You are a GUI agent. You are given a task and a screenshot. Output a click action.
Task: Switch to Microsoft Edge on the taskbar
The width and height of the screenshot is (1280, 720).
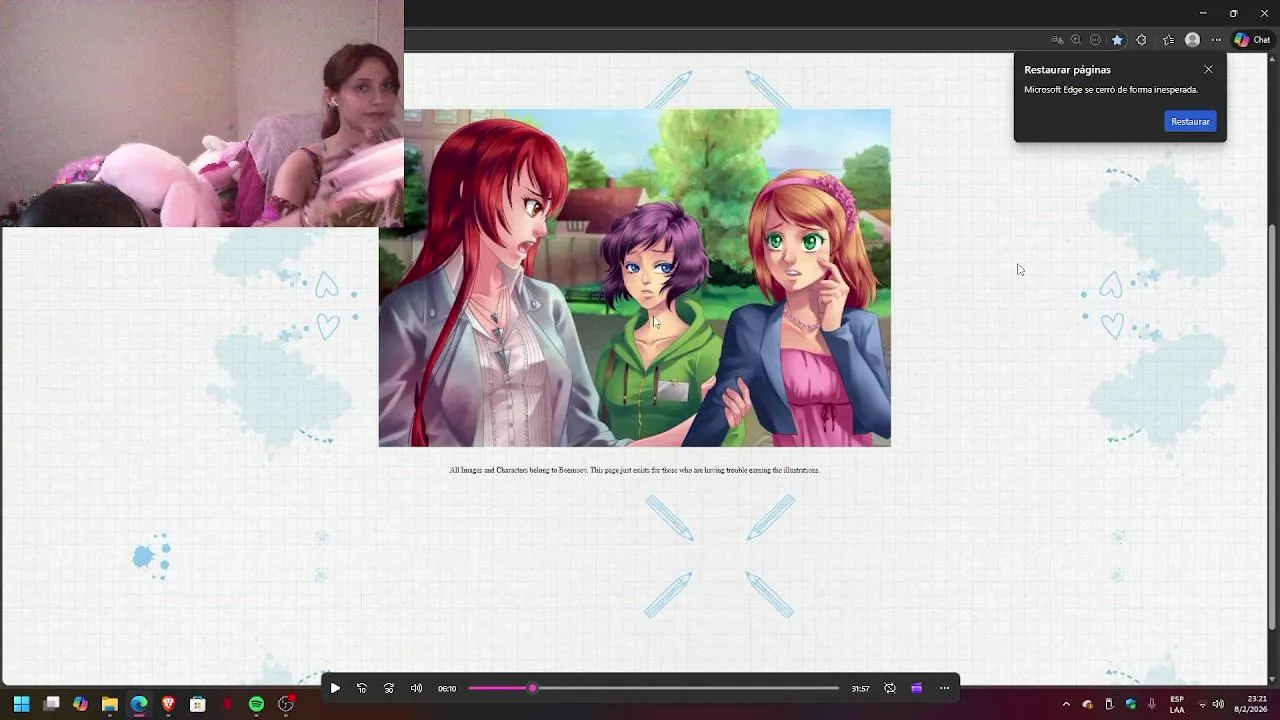tap(139, 704)
